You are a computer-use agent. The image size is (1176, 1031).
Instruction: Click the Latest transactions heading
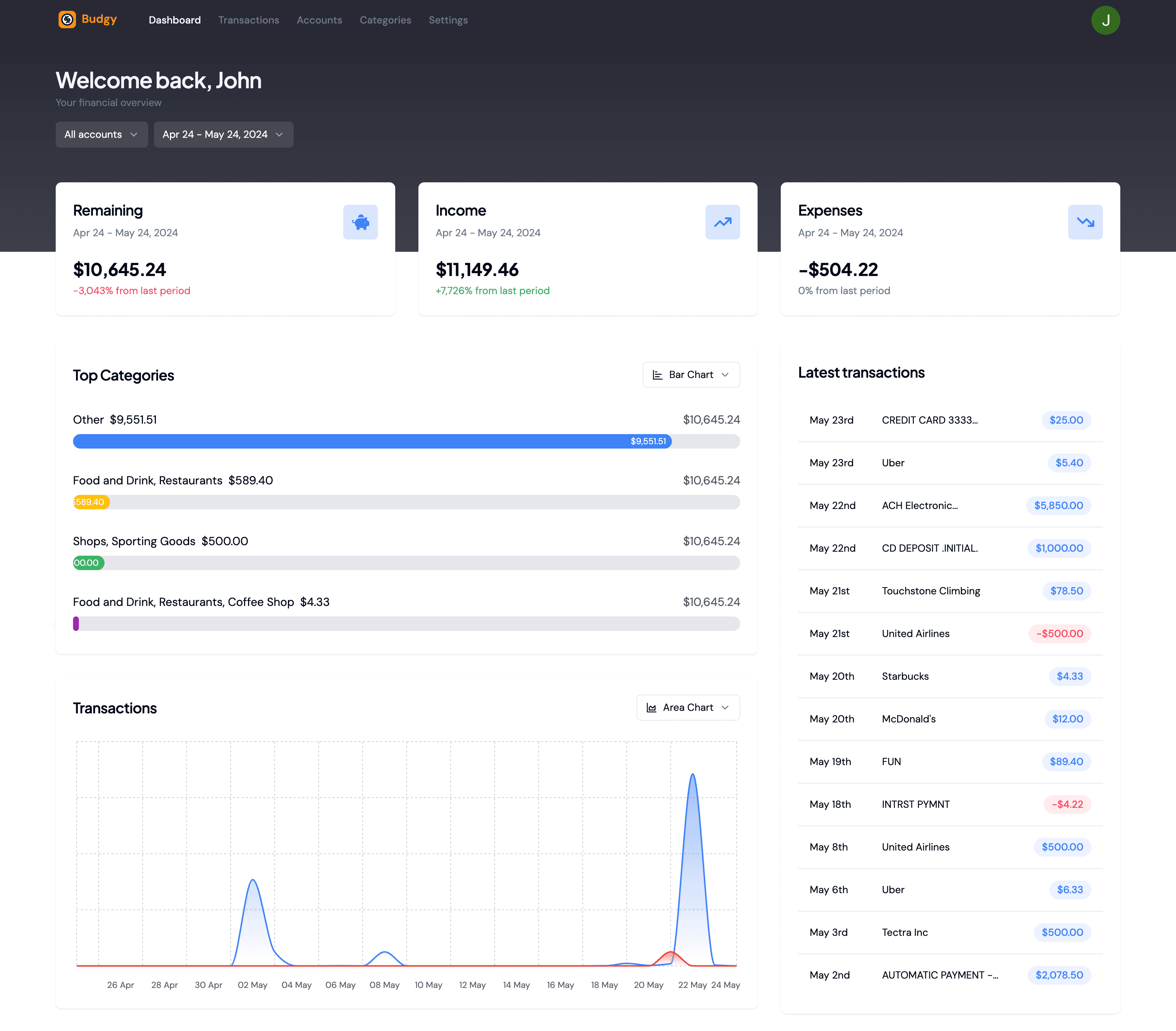click(x=861, y=373)
